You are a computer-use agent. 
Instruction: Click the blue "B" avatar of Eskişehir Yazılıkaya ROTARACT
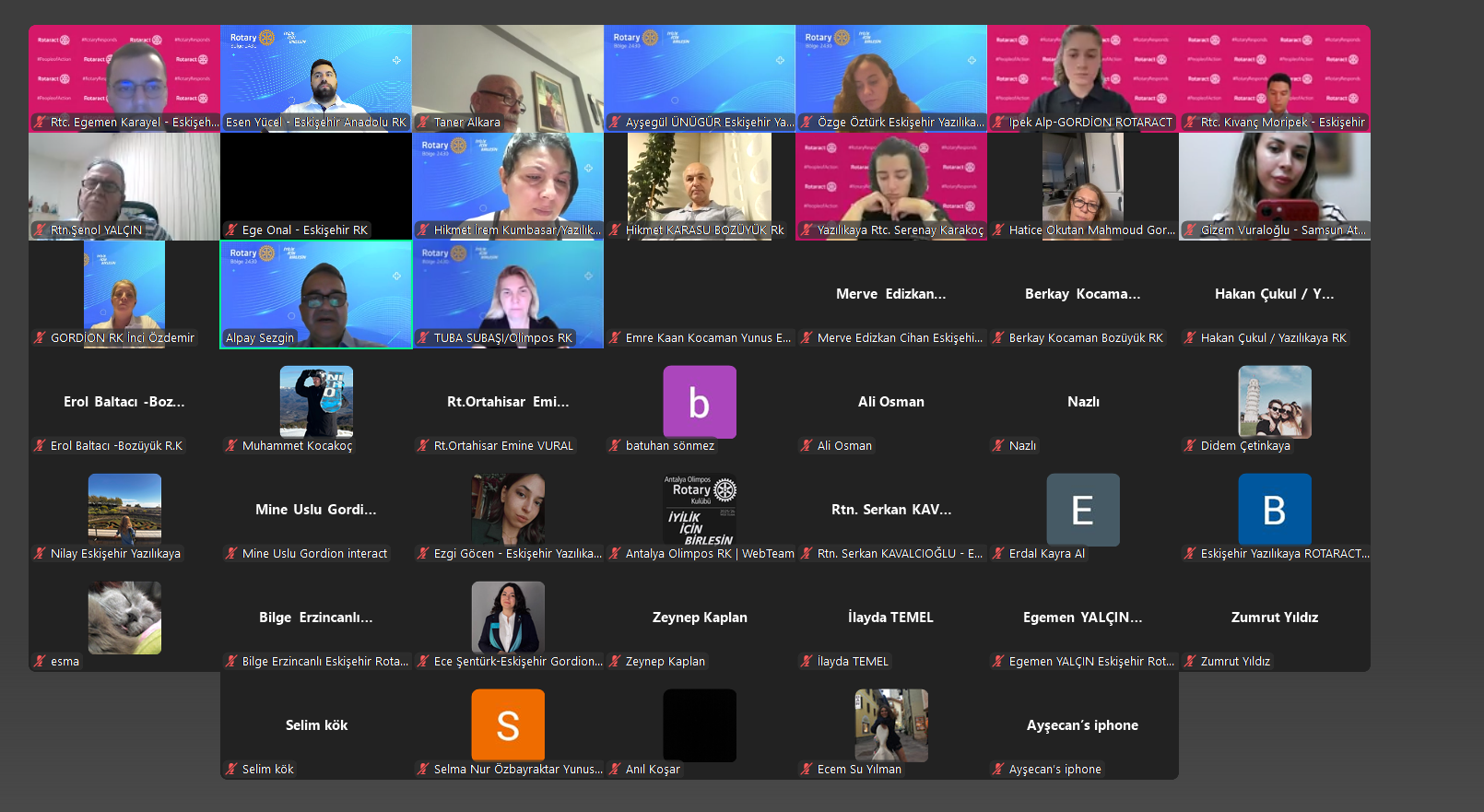1275,510
